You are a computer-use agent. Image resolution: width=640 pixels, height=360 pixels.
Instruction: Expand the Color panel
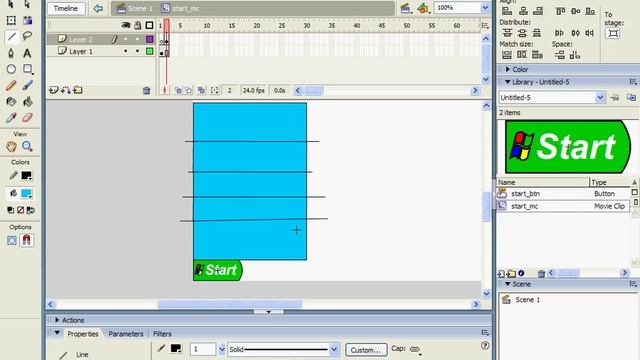pyautogui.click(x=507, y=69)
